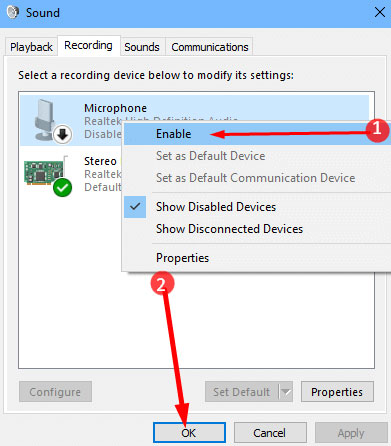Toggle the Show Disabled Devices checkmark

coord(135,207)
